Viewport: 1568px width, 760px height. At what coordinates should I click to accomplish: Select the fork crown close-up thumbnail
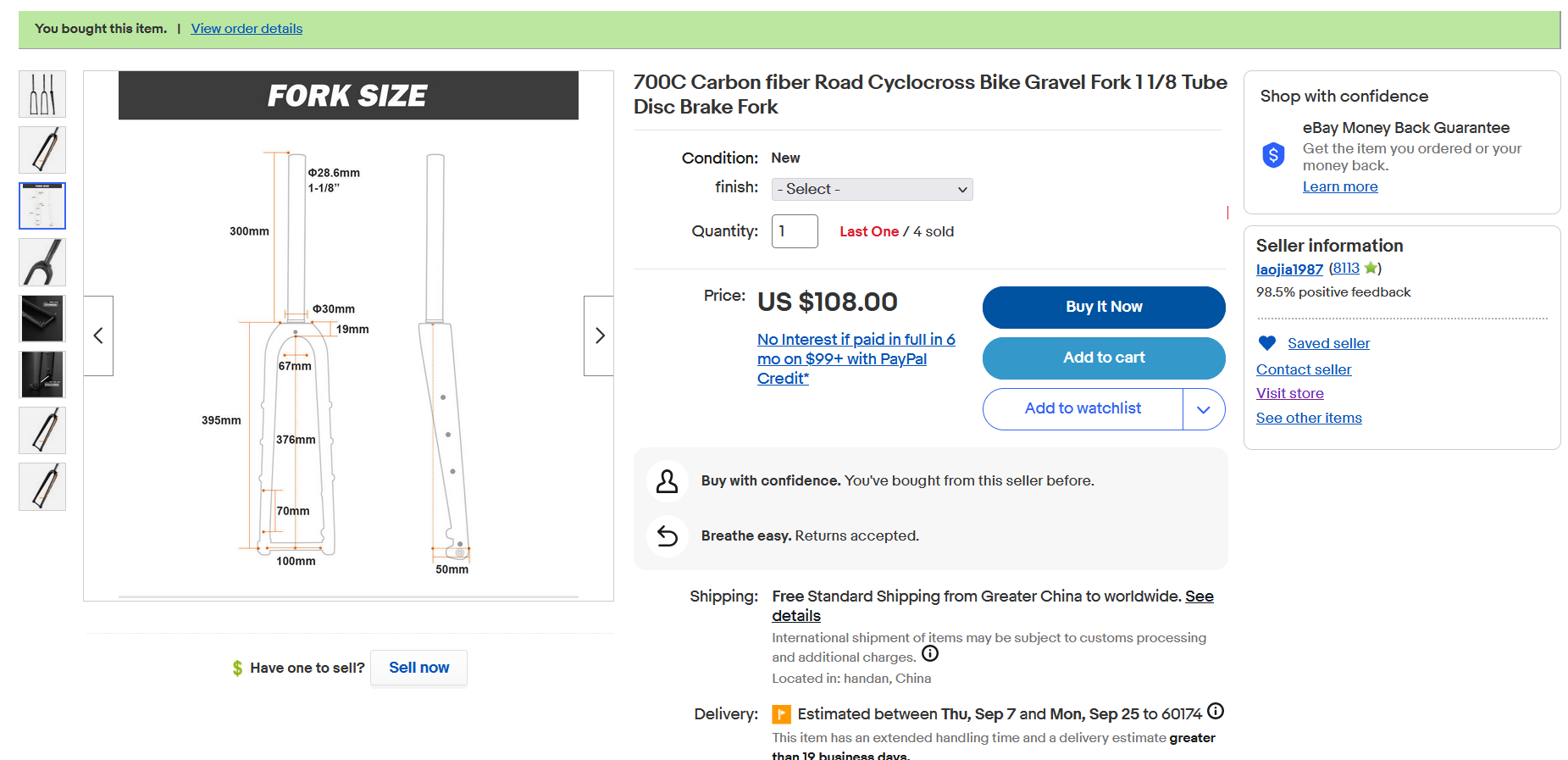pyautogui.click(x=42, y=262)
